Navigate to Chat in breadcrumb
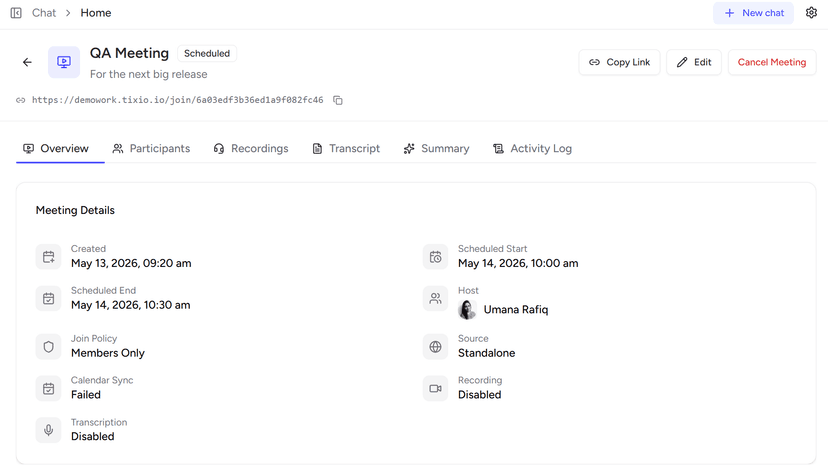 click(x=44, y=13)
